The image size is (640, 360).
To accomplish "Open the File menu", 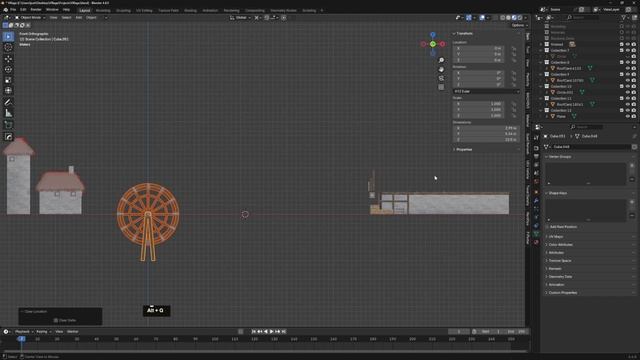I will coord(13,9).
